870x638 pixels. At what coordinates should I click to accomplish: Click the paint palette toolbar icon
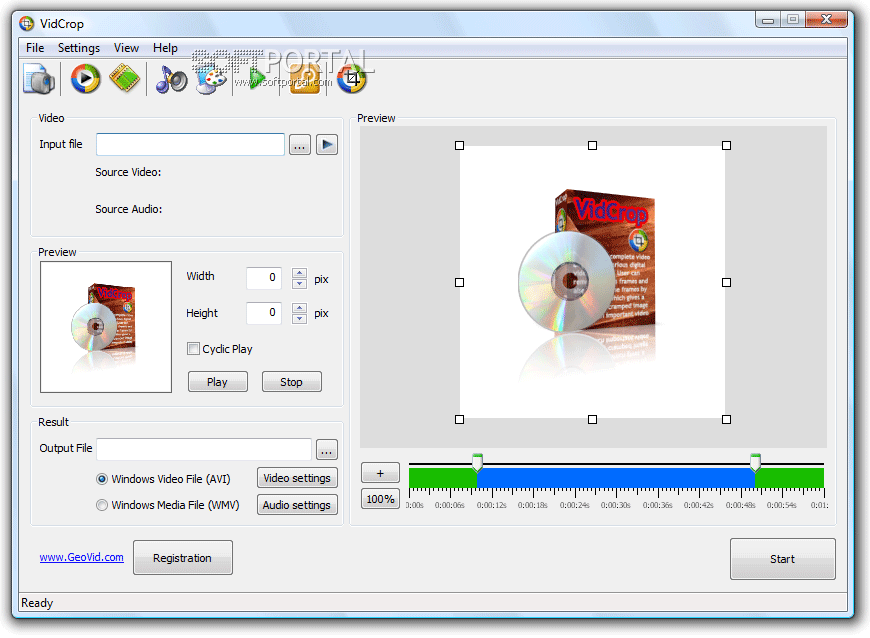click(x=211, y=79)
